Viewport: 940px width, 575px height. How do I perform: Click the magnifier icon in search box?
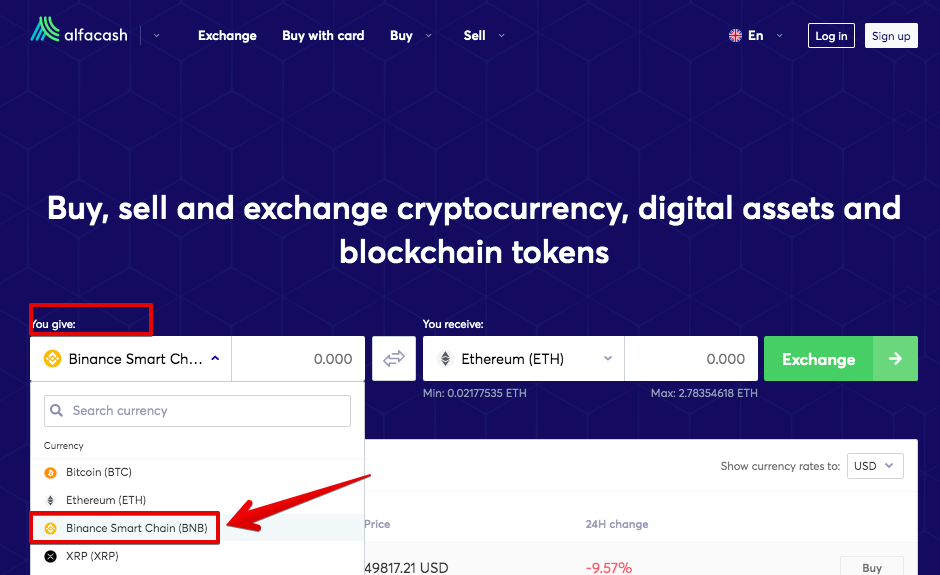57,411
